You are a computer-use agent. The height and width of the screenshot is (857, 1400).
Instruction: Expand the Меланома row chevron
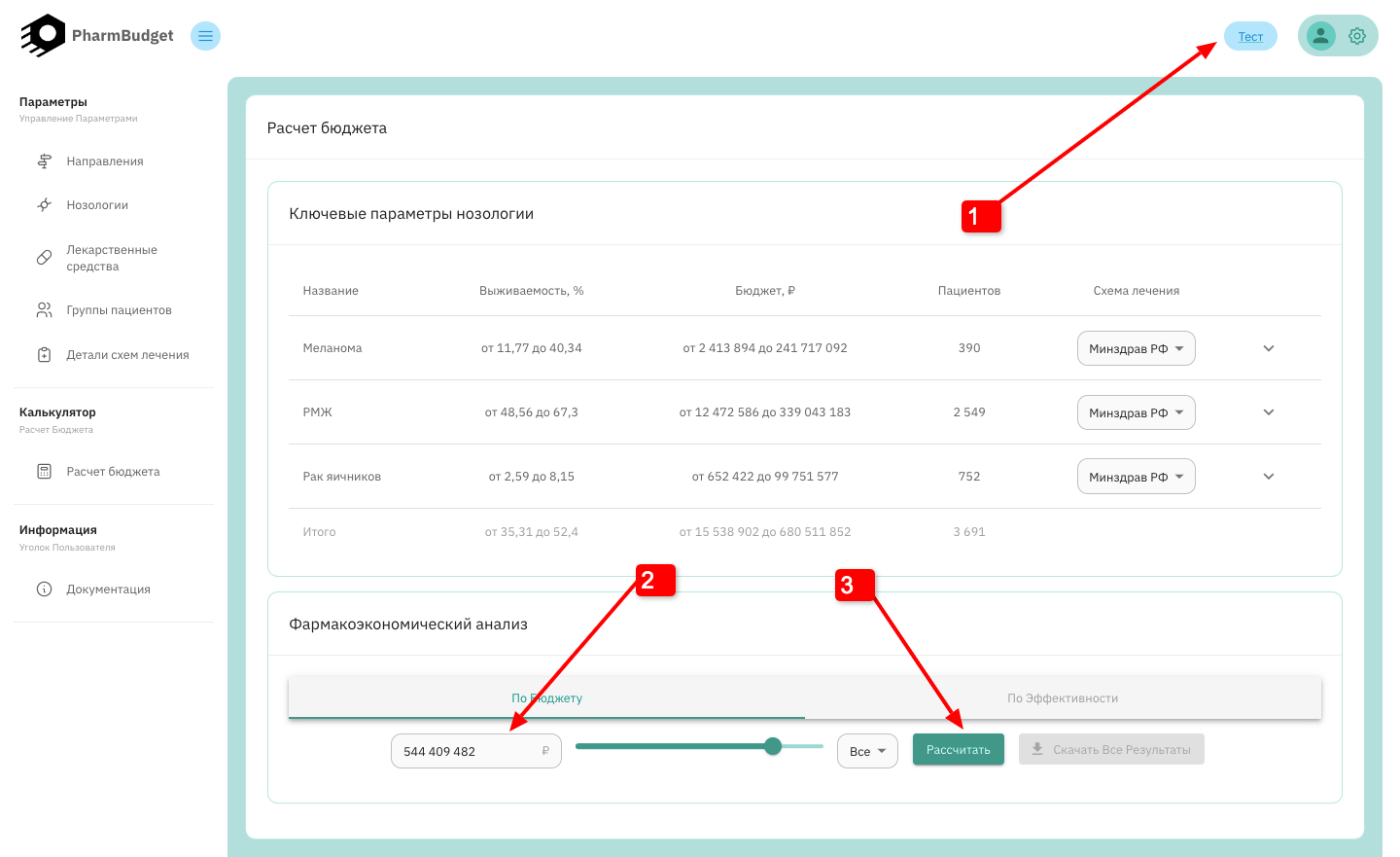click(x=1269, y=348)
